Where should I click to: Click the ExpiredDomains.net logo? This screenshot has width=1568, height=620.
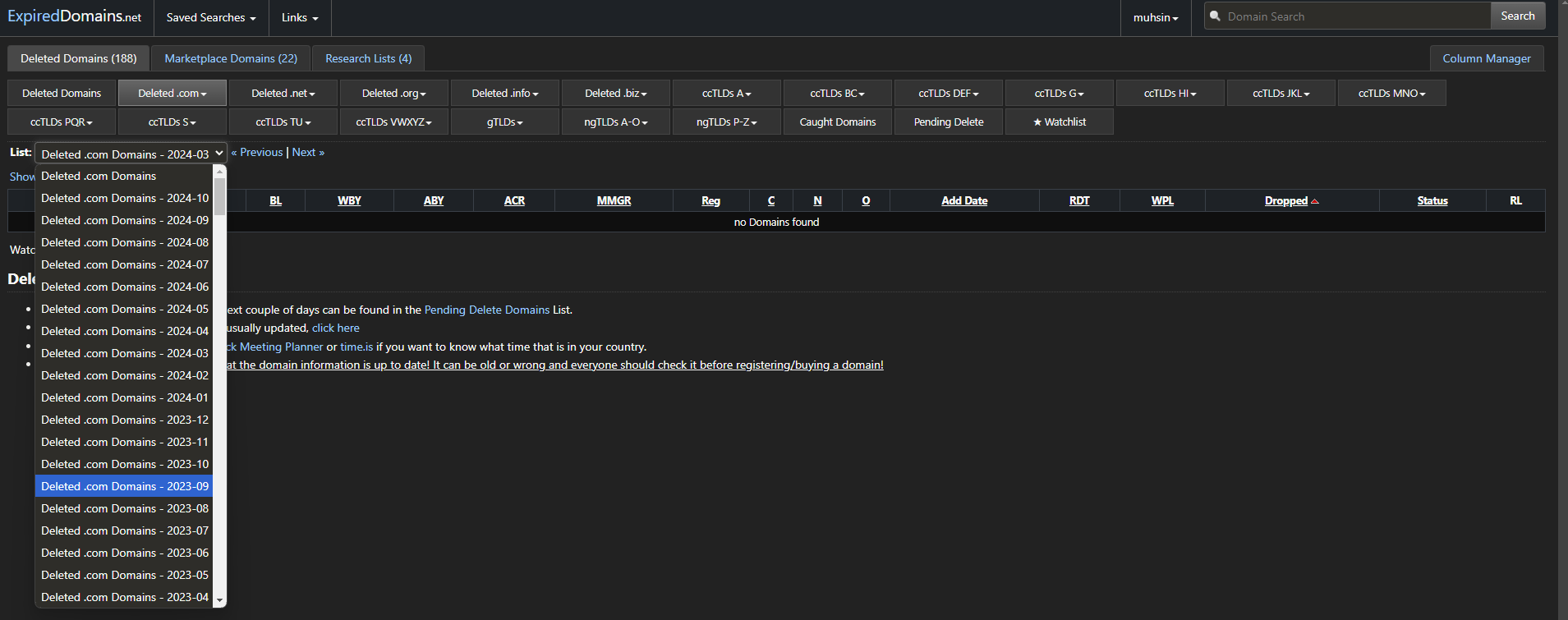tap(75, 16)
